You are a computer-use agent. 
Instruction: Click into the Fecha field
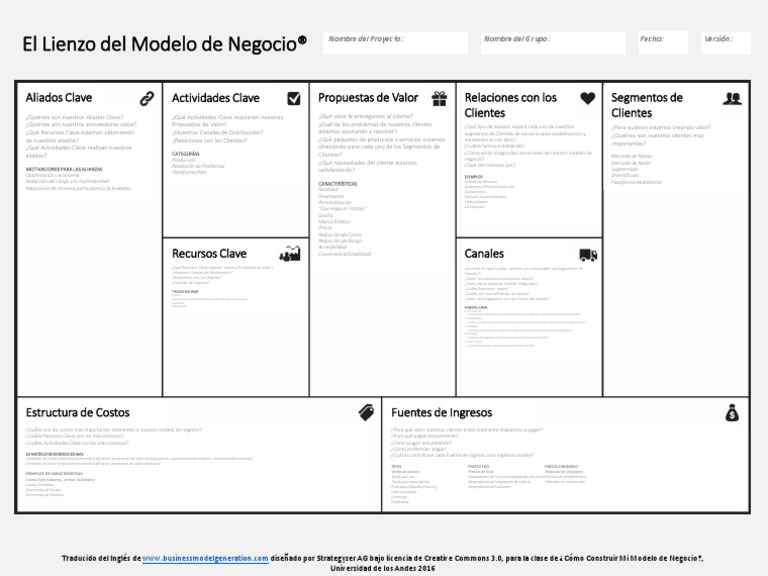click(663, 43)
